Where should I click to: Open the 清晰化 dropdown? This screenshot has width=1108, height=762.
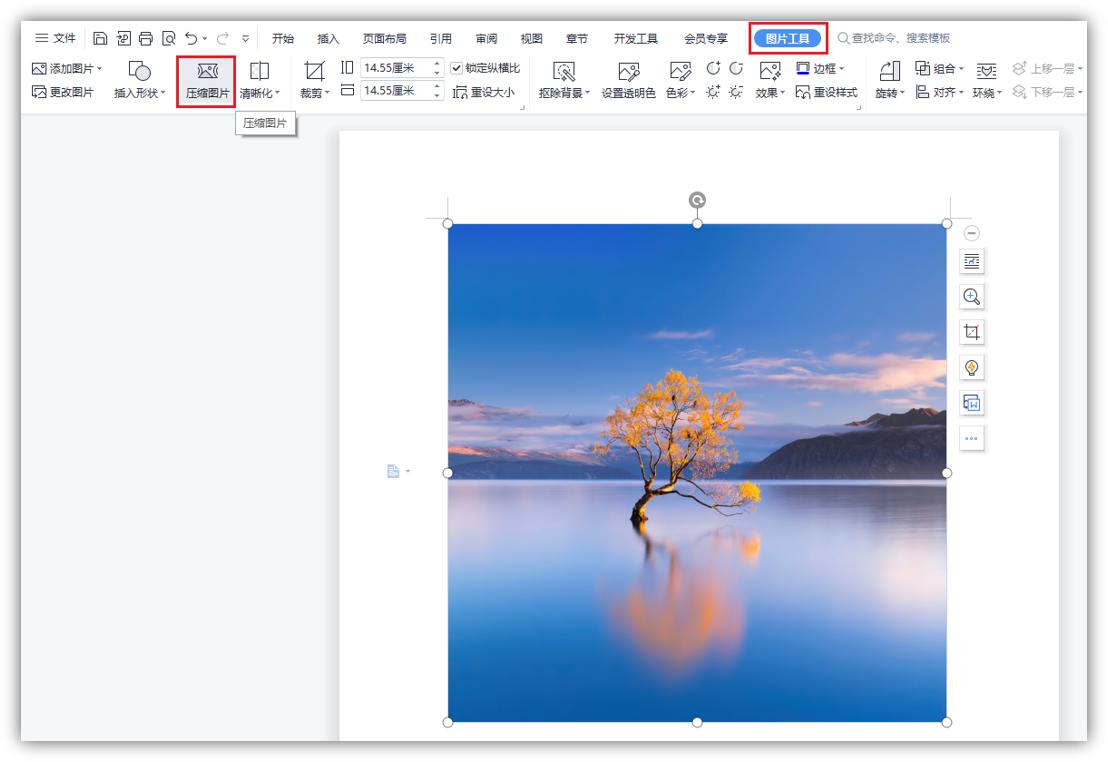click(x=259, y=79)
